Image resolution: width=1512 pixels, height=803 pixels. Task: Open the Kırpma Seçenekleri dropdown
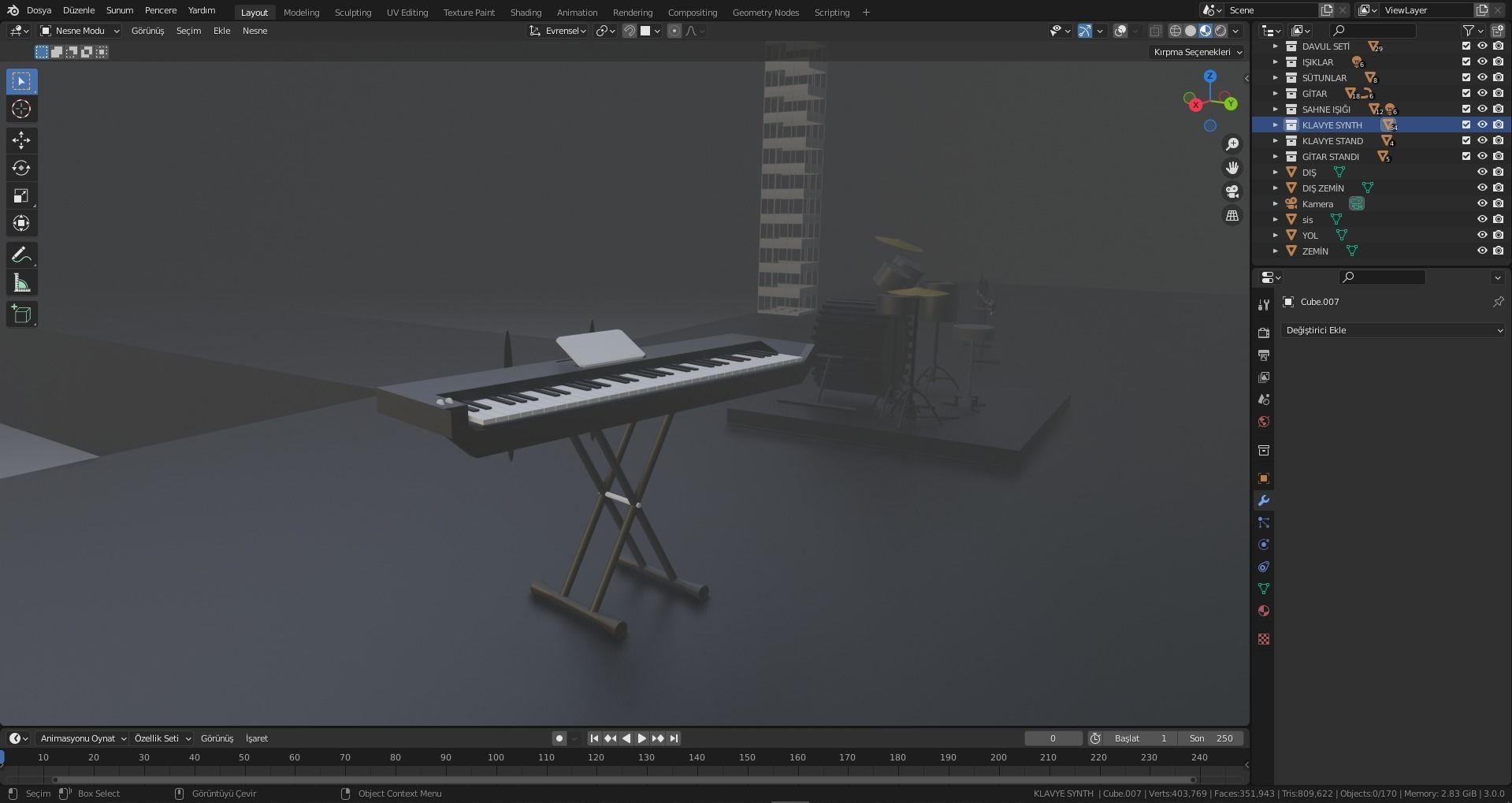[1198, 52]
